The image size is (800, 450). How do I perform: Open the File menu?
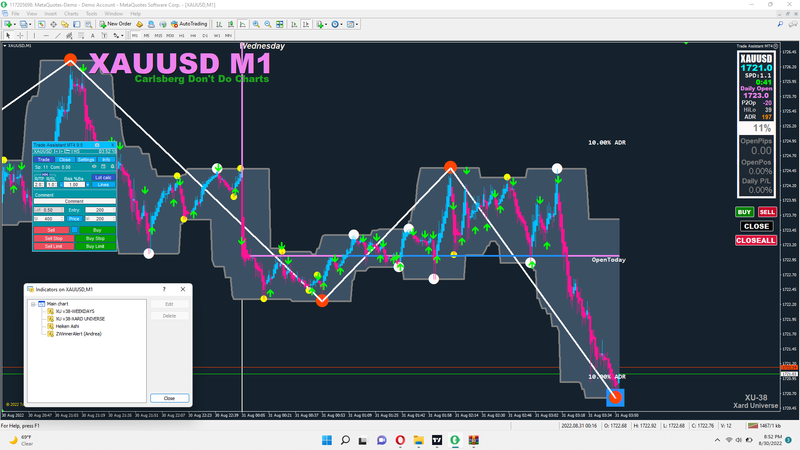tap(15, 14)
